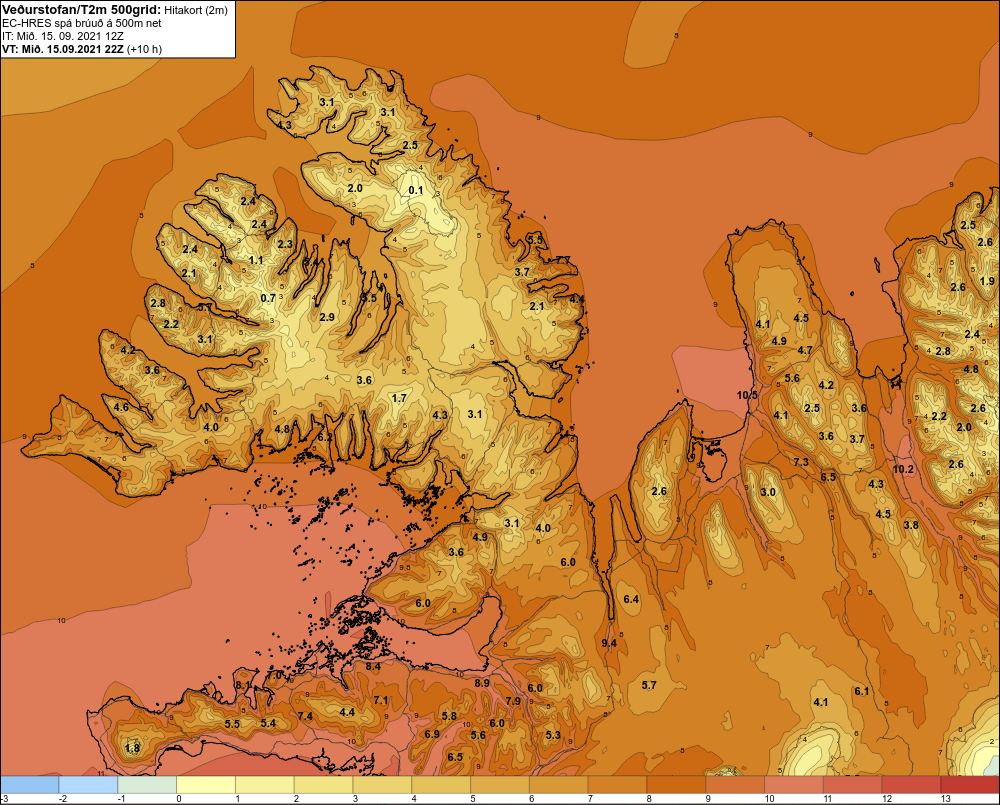Click the '-3' label on the colour scale
Screen dimensions: 1000x805
(x=4, y=799)
